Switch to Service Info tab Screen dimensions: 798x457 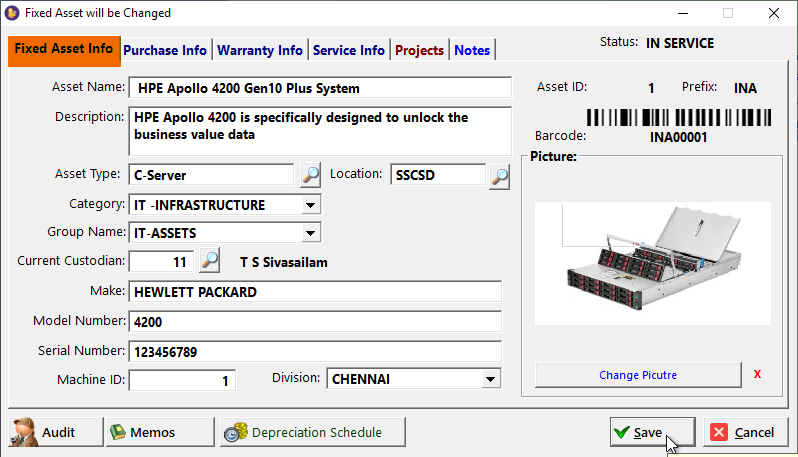tap(349, 50)
